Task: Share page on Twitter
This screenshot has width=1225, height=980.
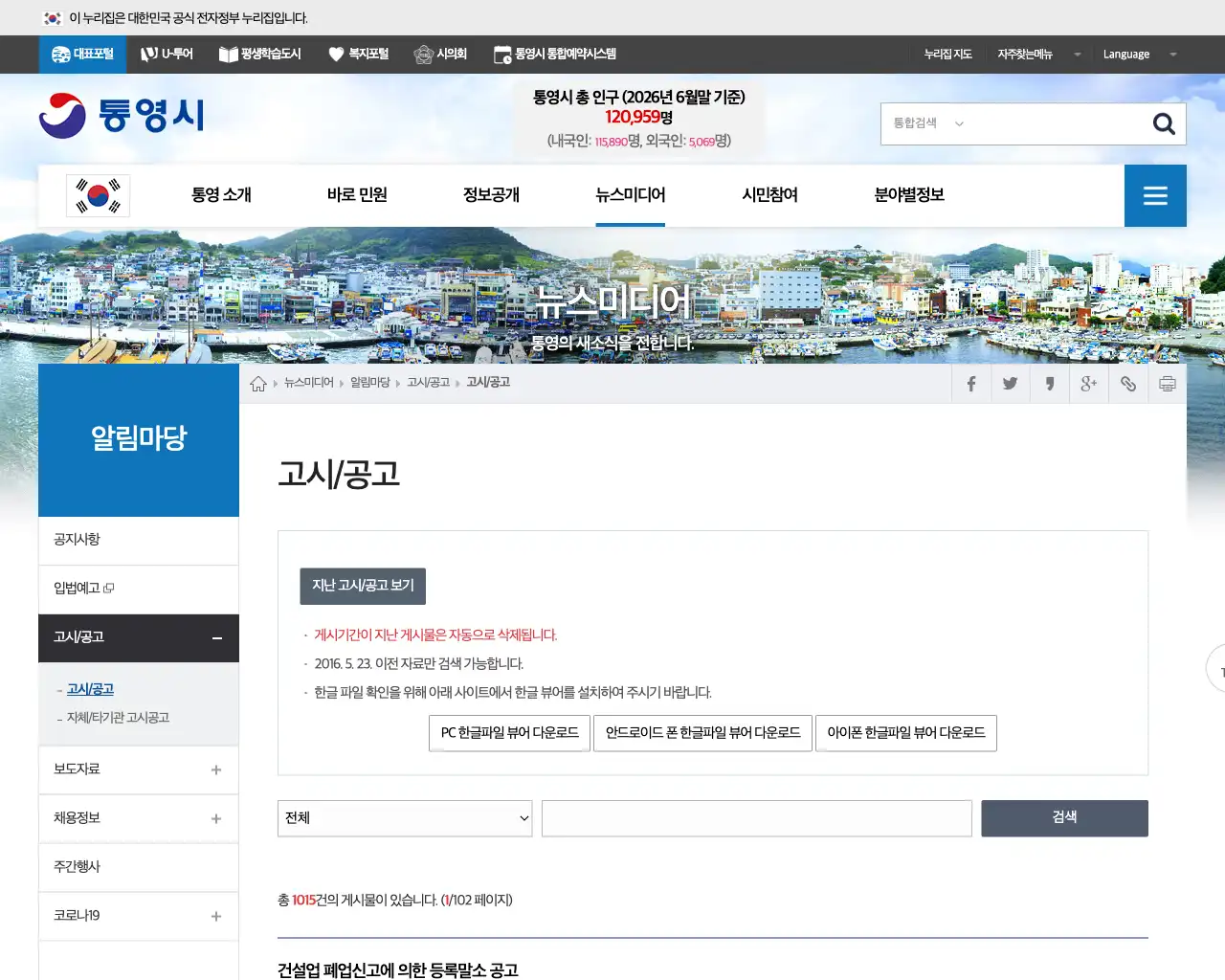Action: coord(1010,384)
